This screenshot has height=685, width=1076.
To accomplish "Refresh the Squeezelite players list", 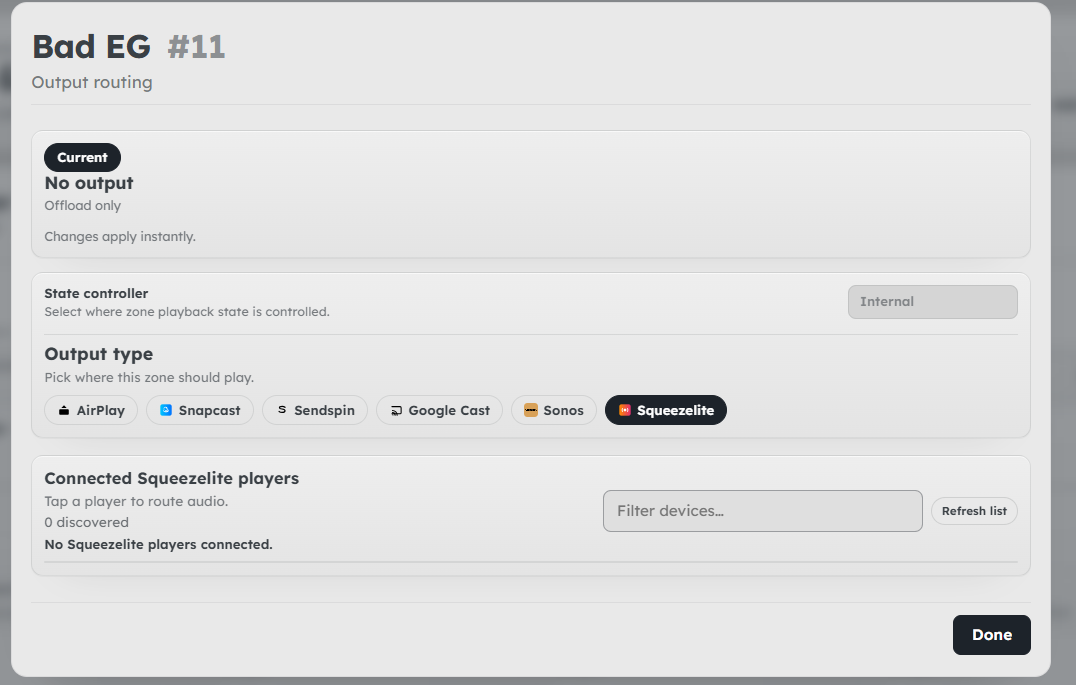I will pyautogui.click(x=974, y=511).
